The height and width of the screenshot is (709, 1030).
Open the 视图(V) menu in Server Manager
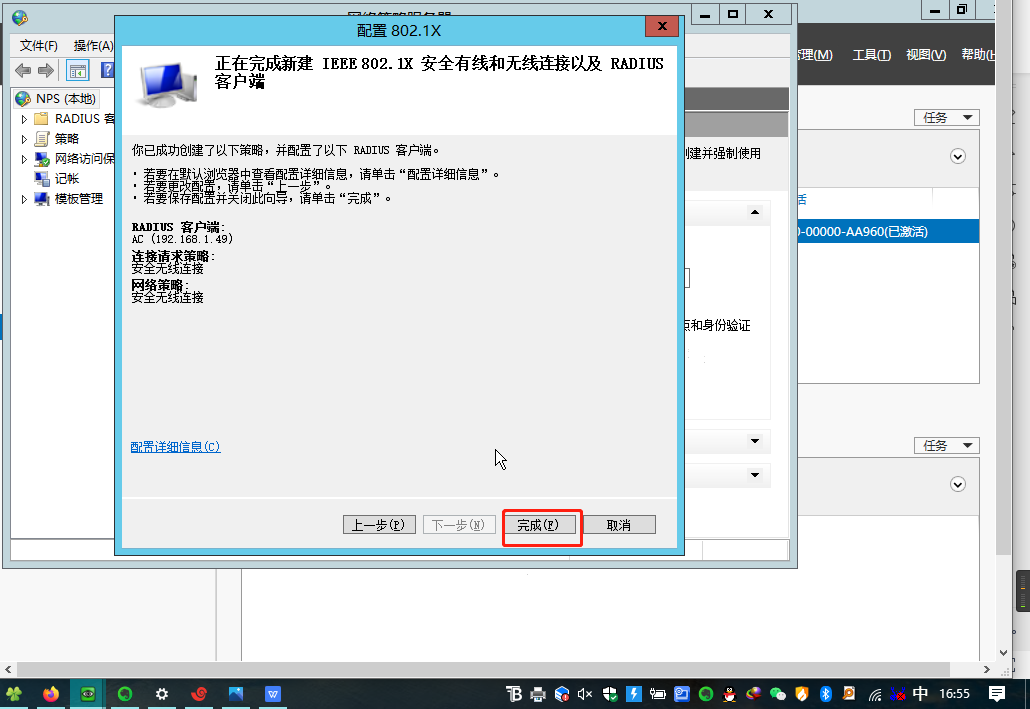(926, 55)
